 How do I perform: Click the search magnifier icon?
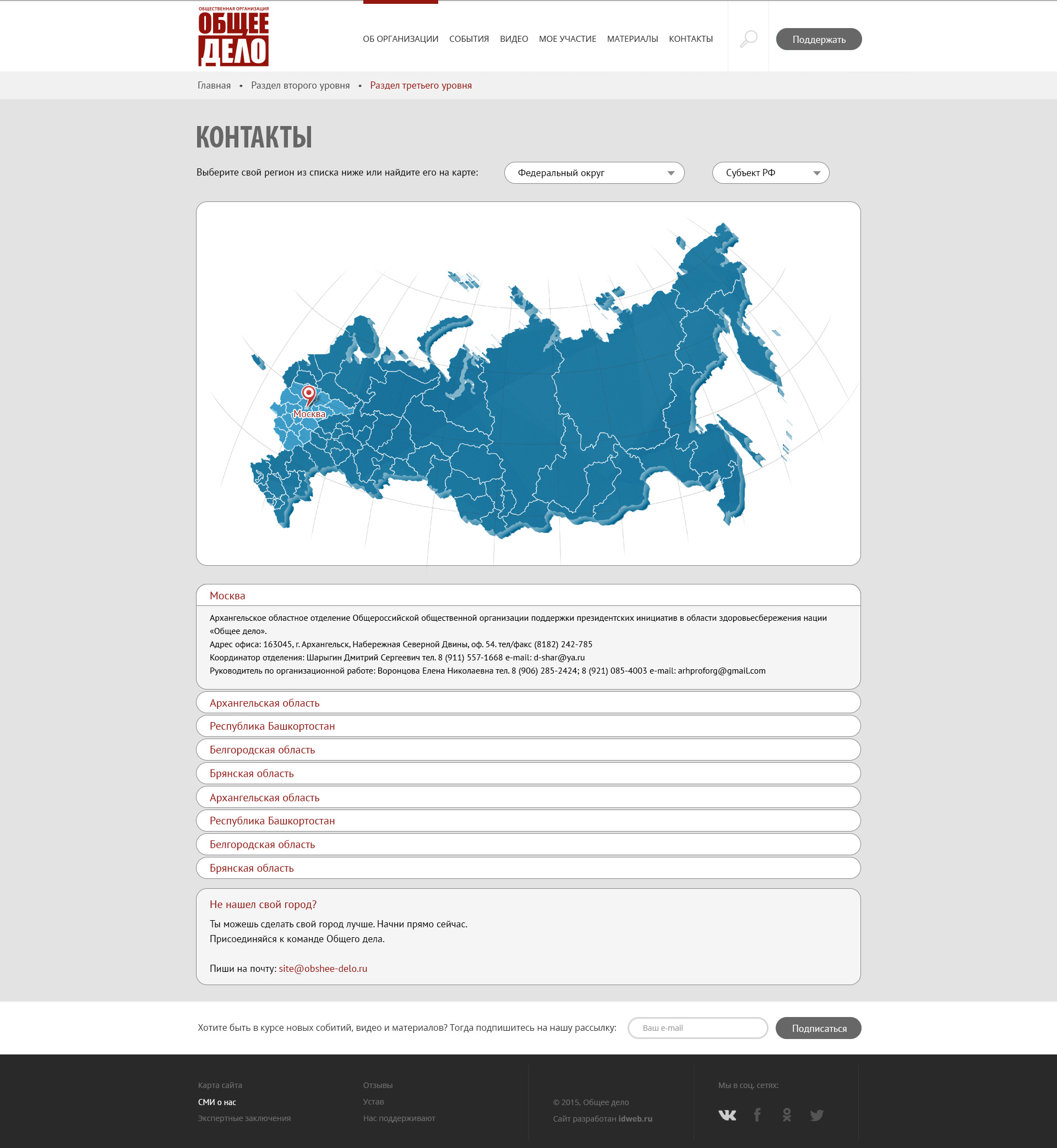748,39
